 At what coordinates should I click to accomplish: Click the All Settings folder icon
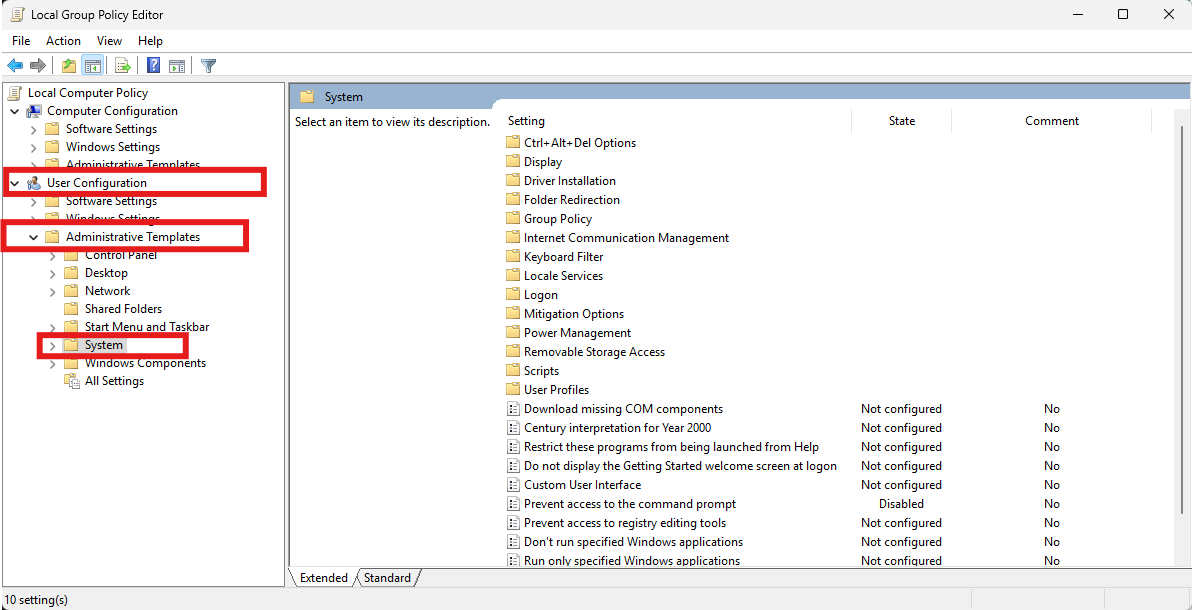click(x=71, y=381)
